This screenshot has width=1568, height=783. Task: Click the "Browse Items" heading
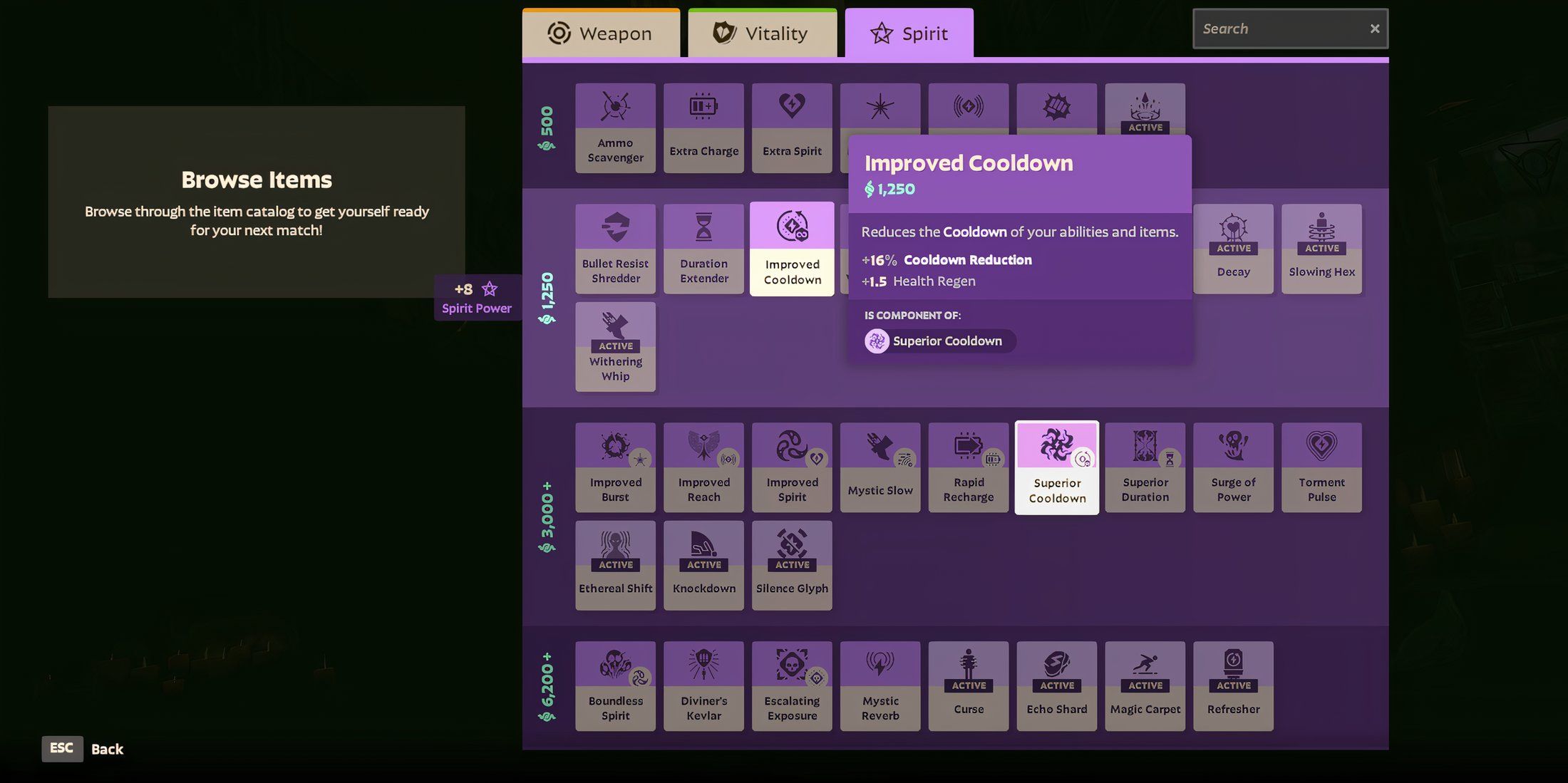[x=257, y=180]
